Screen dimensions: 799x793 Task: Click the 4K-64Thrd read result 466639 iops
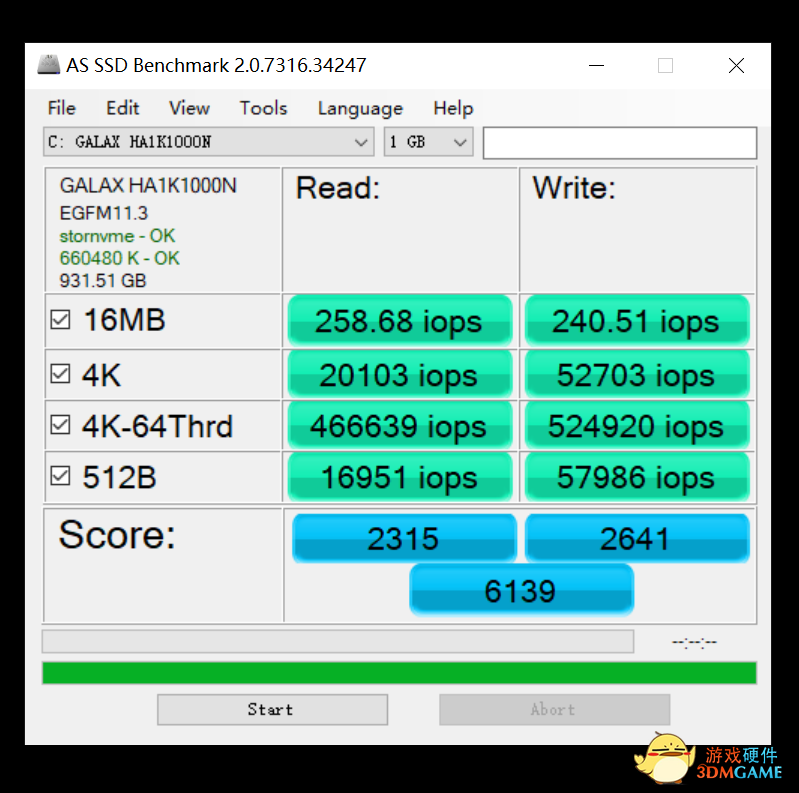pos(400,426)
